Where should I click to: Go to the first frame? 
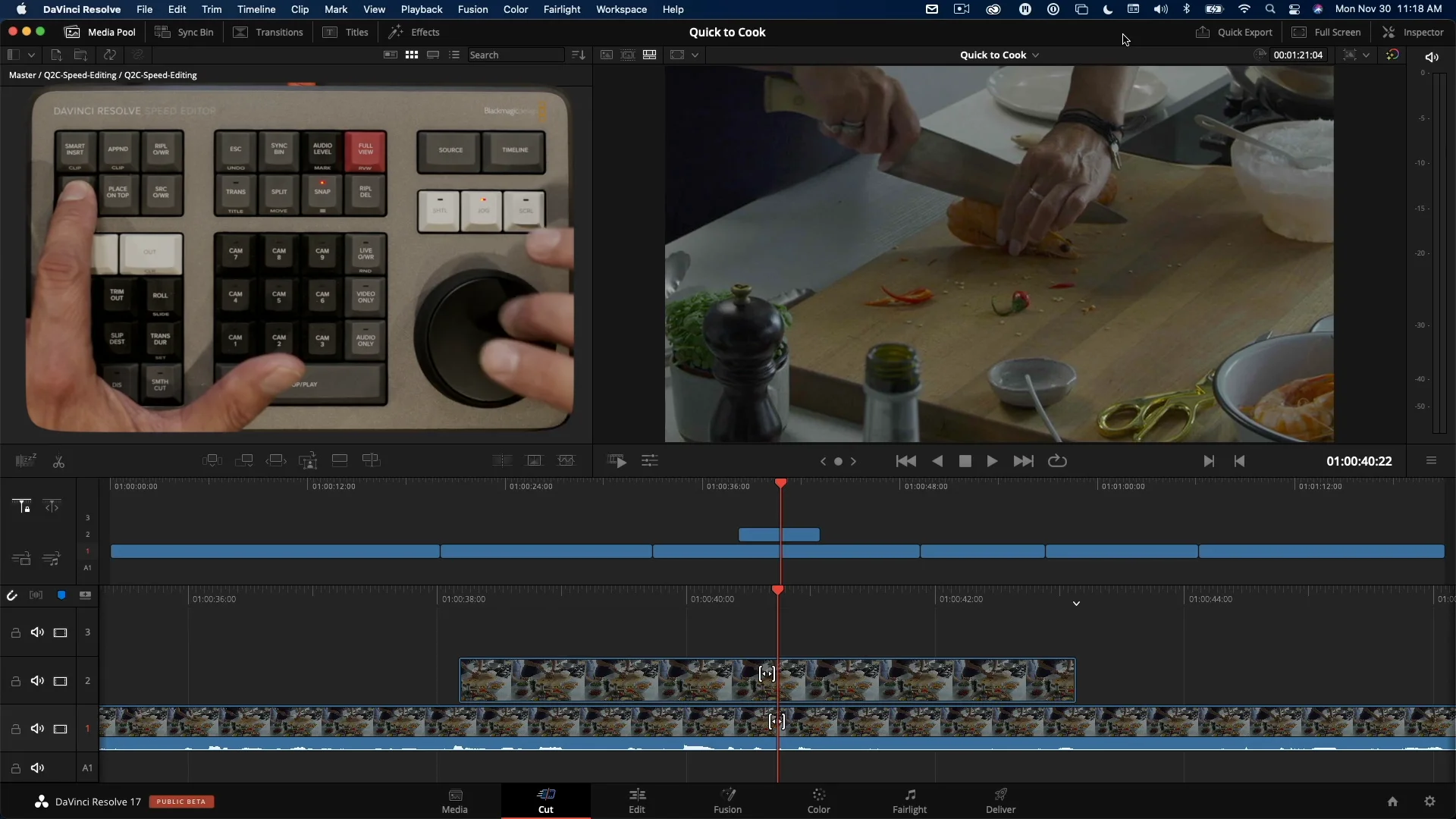(x=905, y=461)
